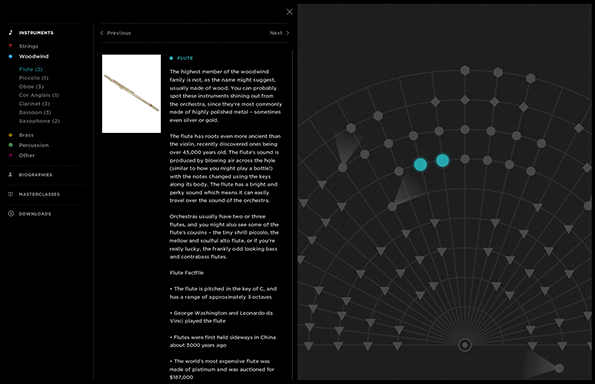Click the book icon beside Masterclasses

click(x=11, y=194)
